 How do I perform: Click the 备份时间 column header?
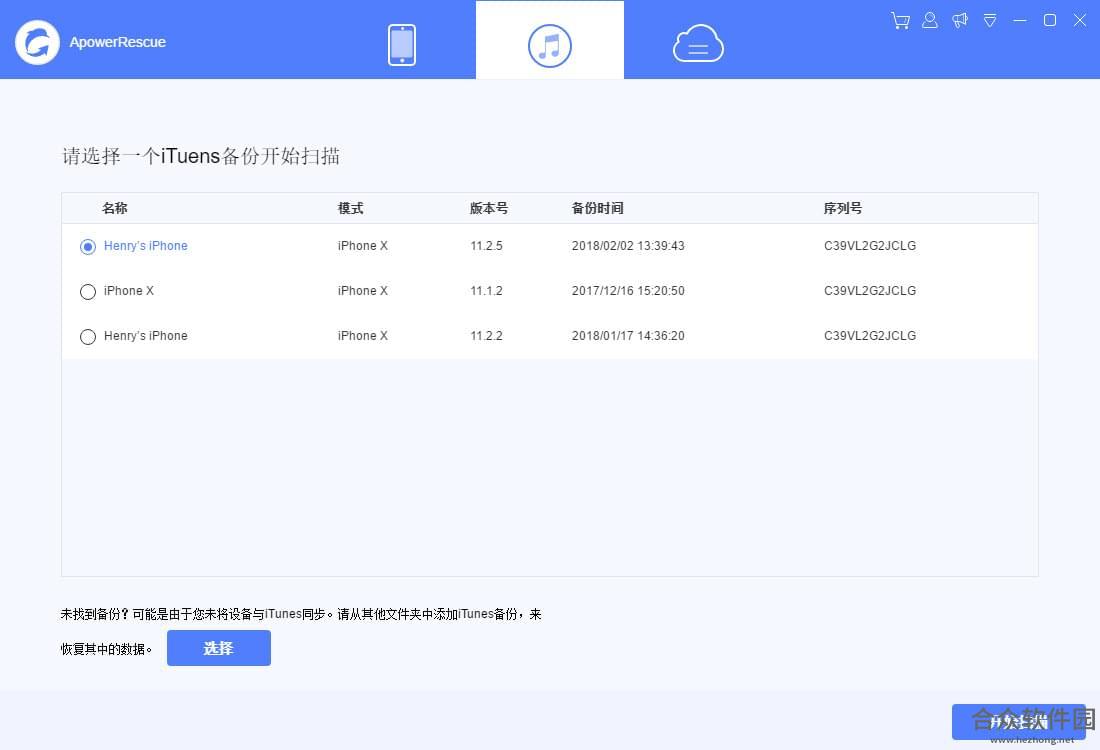coord(597,208)
